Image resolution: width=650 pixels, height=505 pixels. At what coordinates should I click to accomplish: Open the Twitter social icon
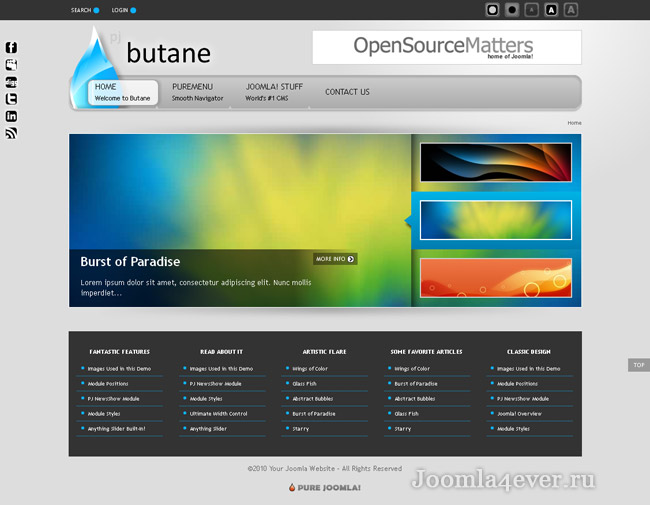point(11,99)
